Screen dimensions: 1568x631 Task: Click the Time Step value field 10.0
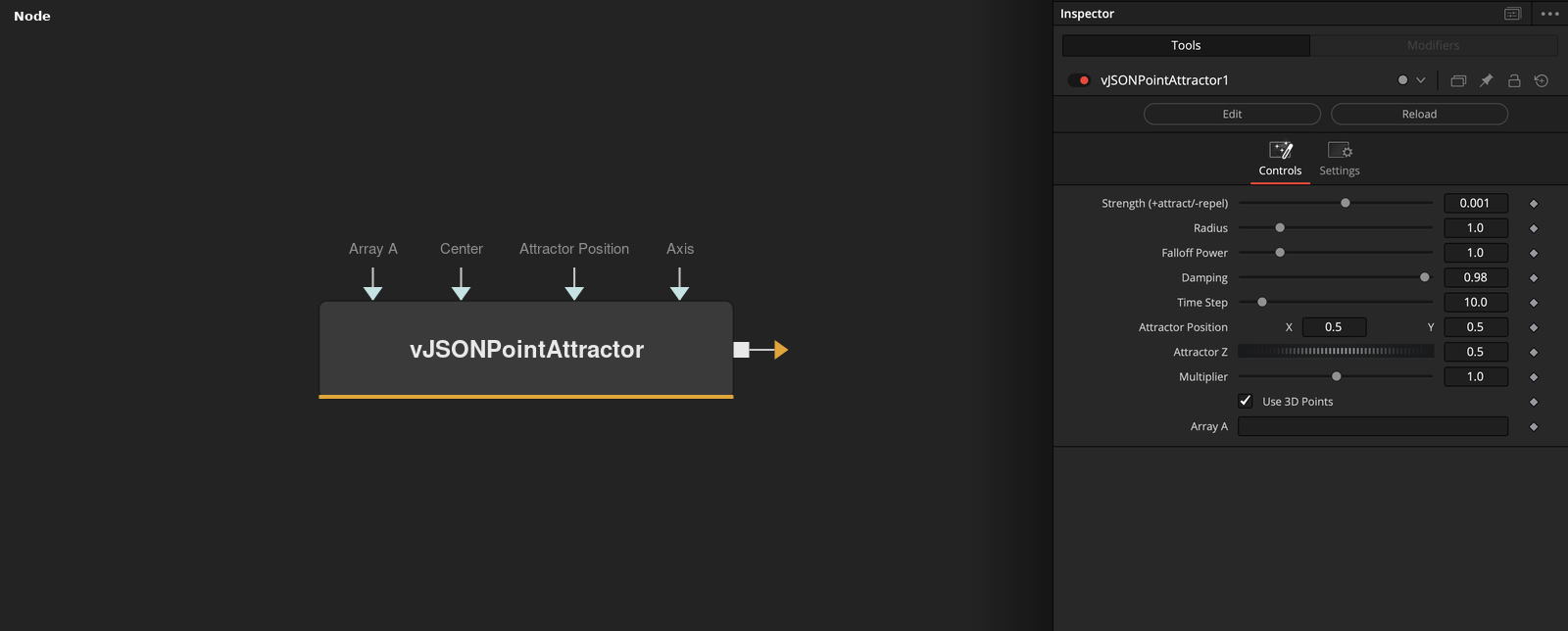tap(1476, 302)
